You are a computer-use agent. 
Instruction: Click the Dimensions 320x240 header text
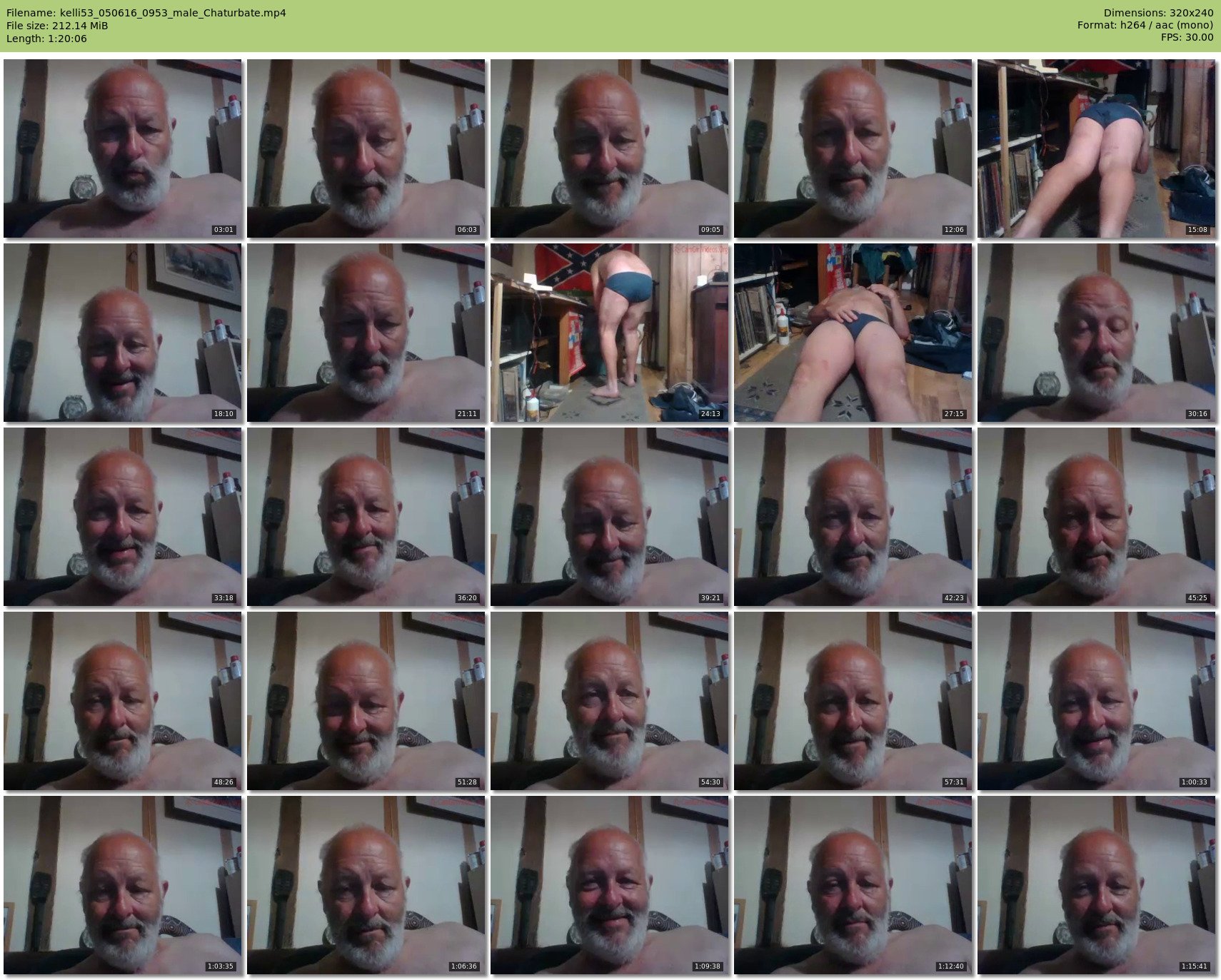1158,13
